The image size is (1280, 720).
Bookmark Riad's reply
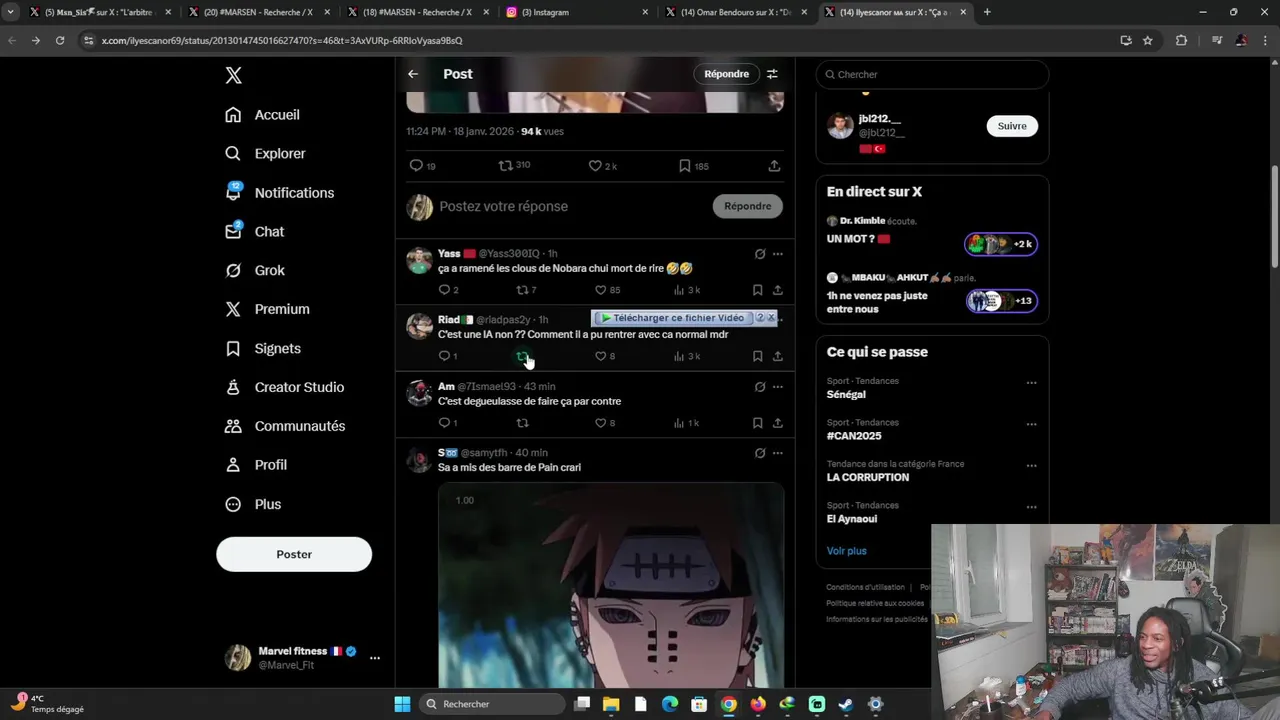pyautogui.click(x=757, y=356)
